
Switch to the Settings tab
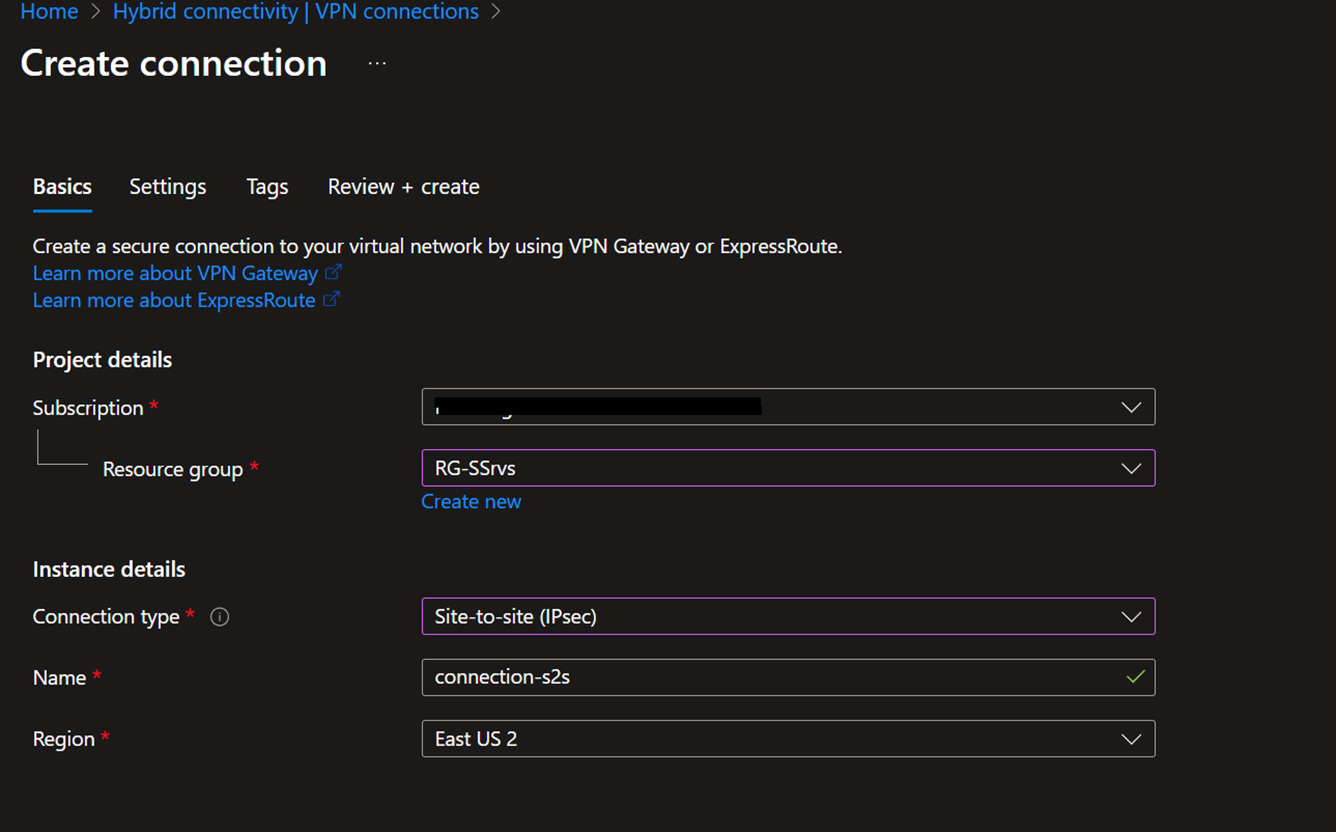167,187
